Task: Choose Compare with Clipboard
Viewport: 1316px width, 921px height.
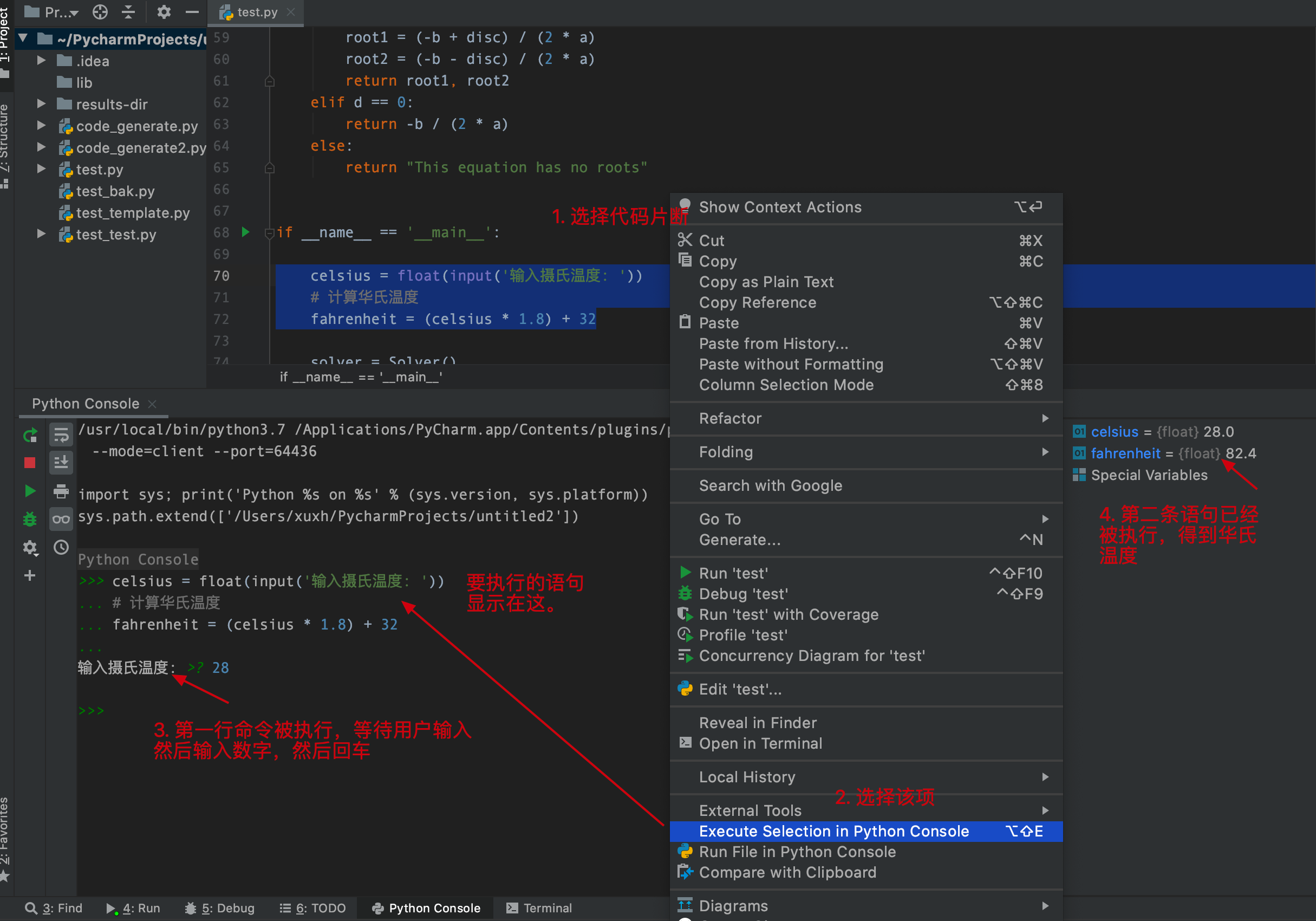Action: tap(866, 872)
